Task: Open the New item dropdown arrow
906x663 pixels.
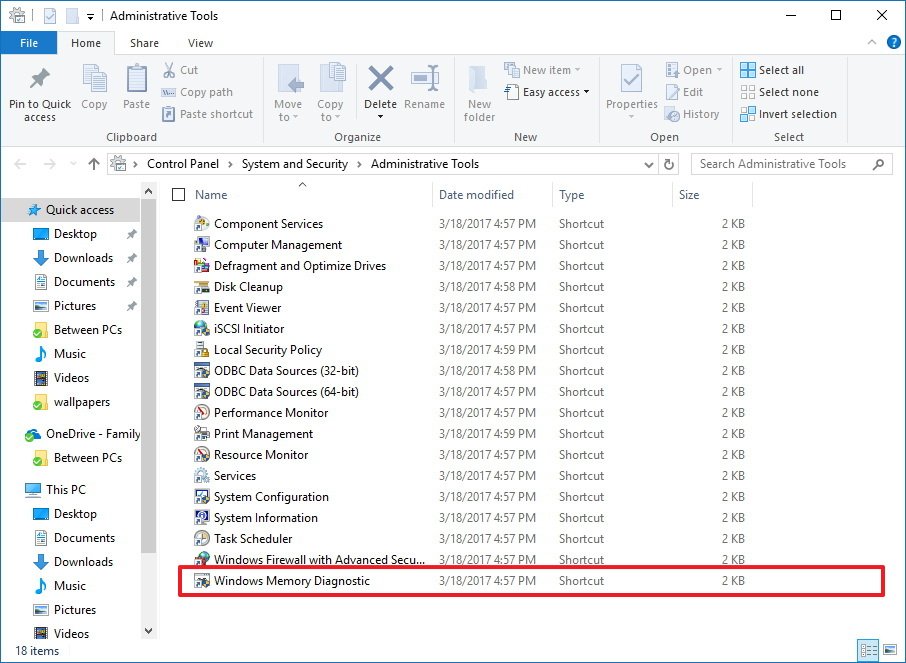Action: pos(578,69)
